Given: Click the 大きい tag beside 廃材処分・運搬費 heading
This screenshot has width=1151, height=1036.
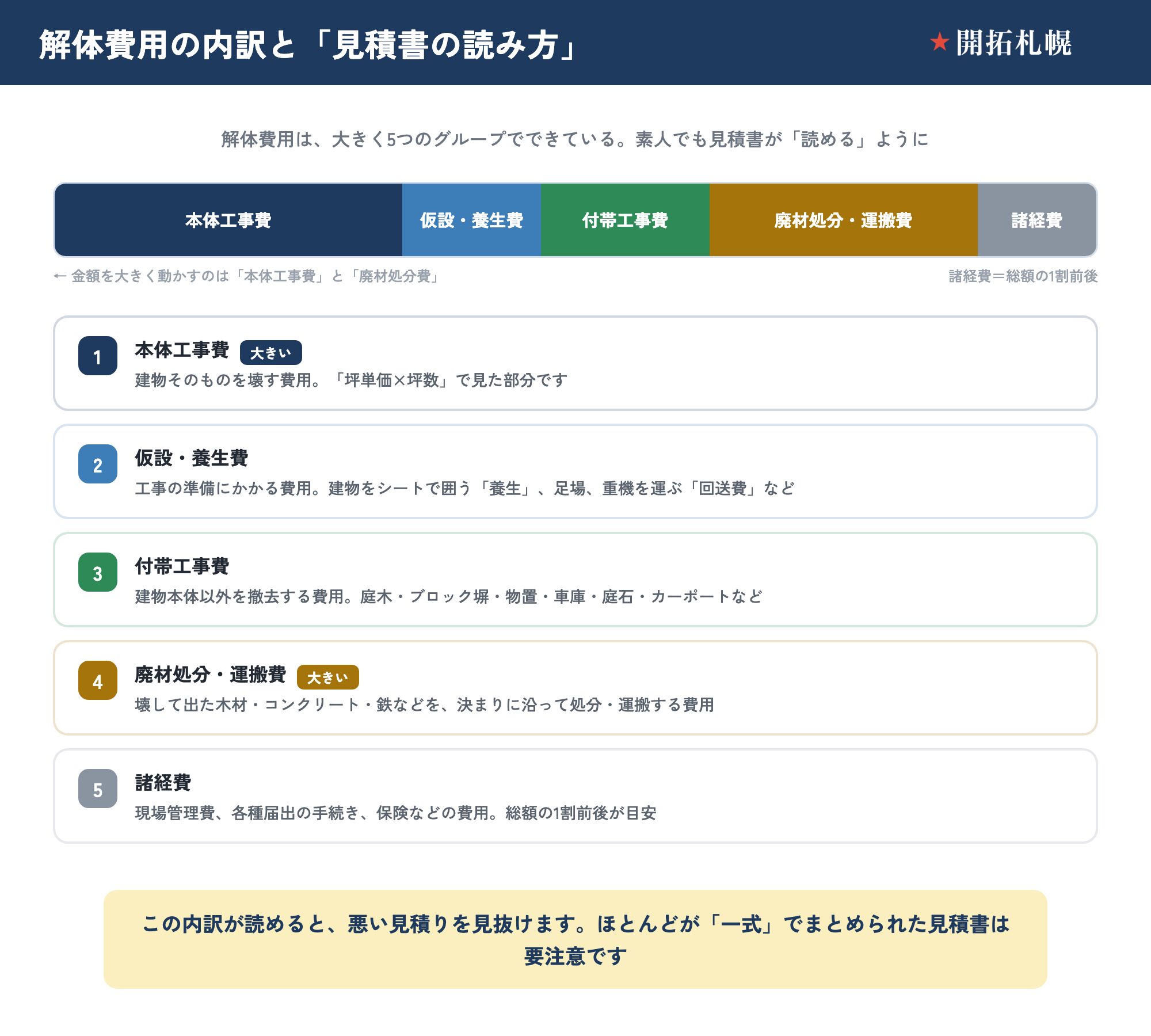Looking at the screenshot, I should (328, 677).
